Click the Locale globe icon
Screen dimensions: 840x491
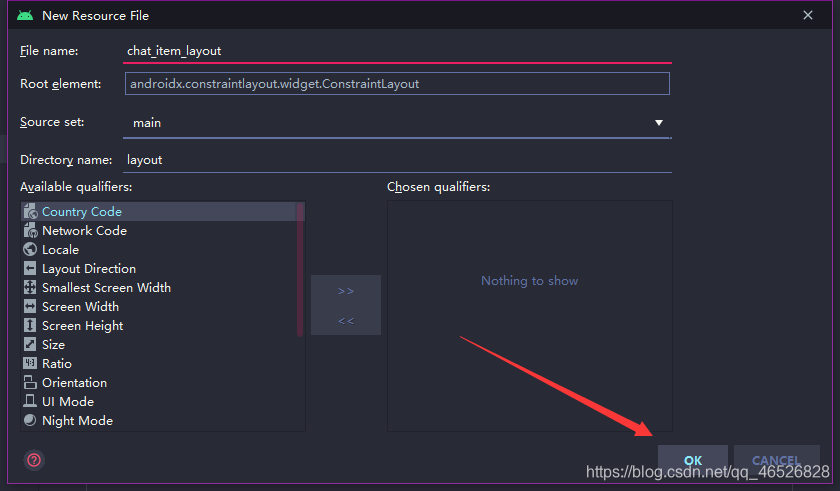(30, 250)
